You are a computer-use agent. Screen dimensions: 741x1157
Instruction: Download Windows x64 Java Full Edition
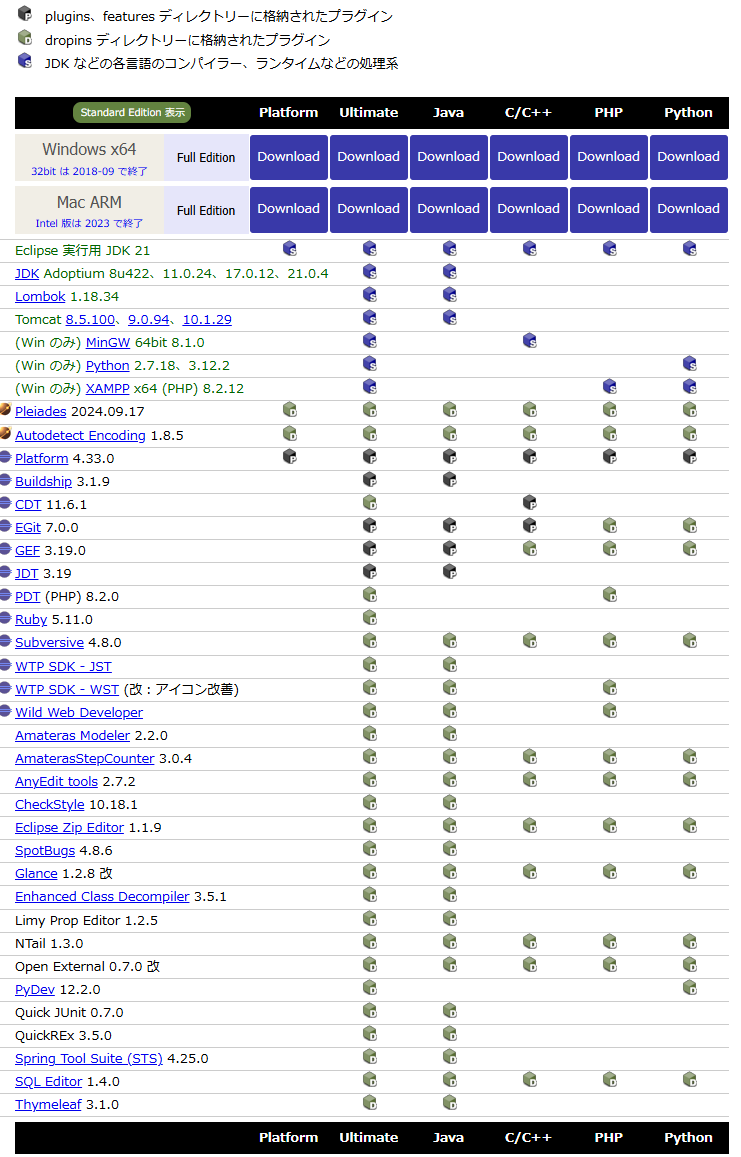[449, 157]
